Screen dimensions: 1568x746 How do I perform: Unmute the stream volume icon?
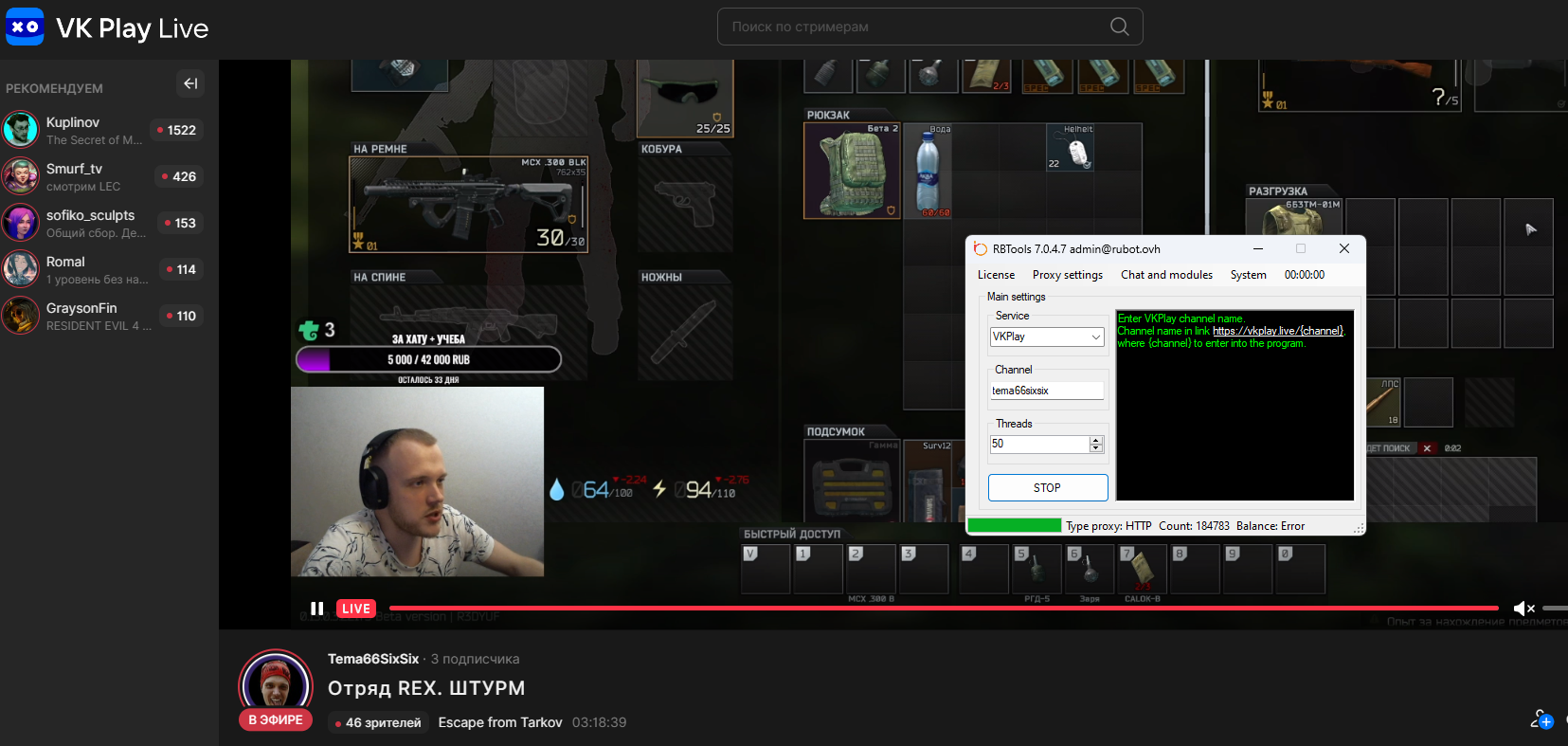1523,609
